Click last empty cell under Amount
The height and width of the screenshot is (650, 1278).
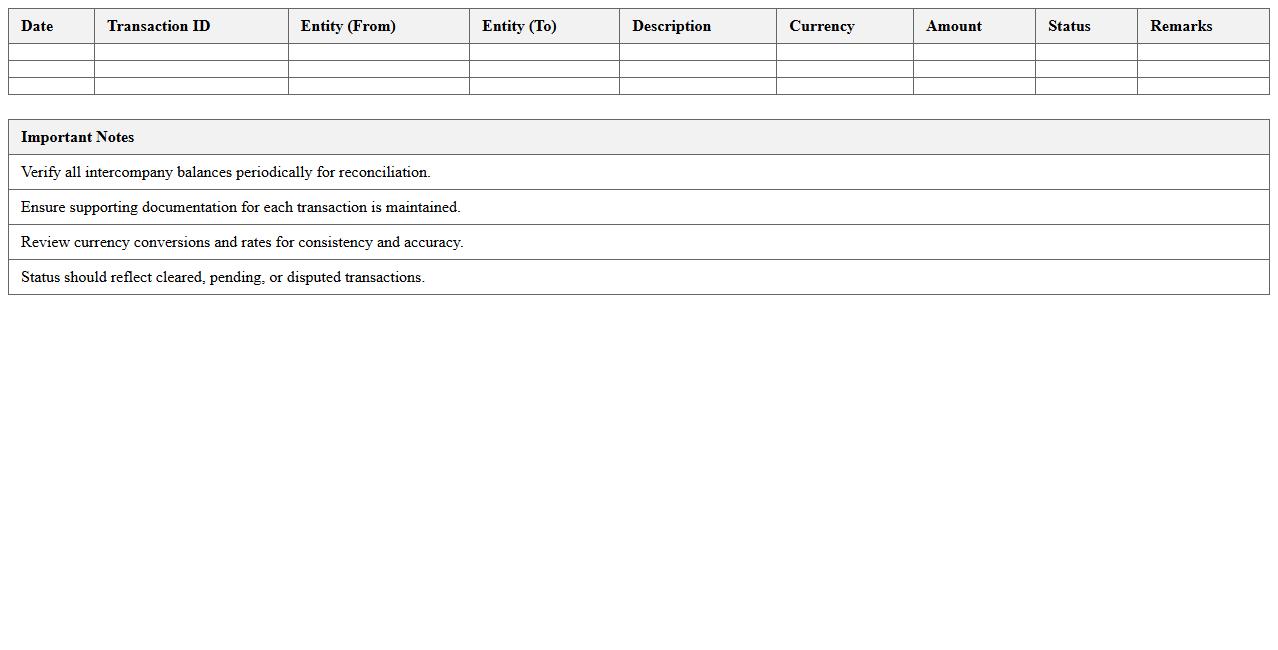click(x=974, y=86)
